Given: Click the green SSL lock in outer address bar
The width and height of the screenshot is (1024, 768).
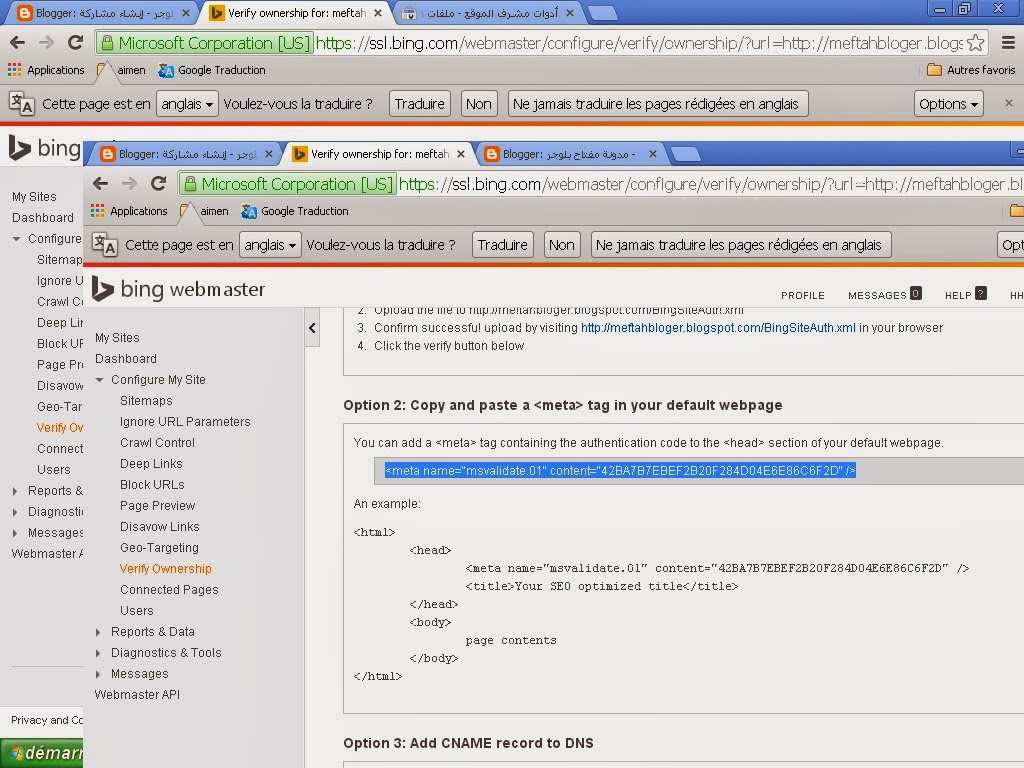Looking at the screenshot, I should [107, 43].
